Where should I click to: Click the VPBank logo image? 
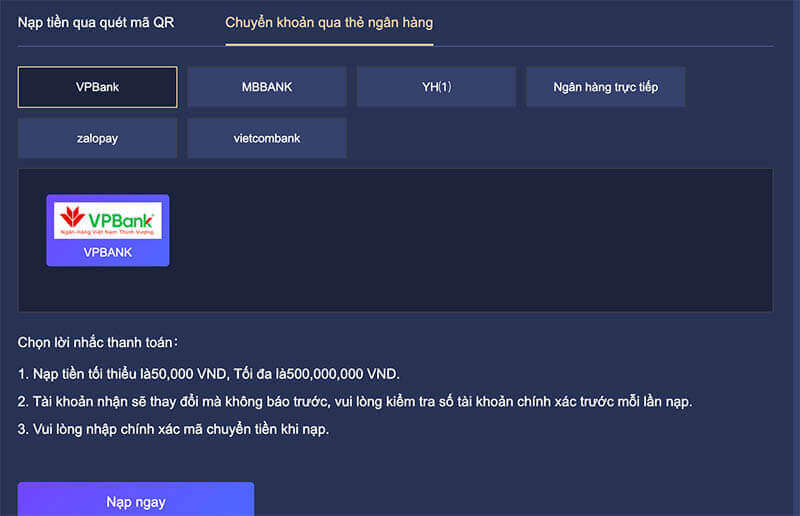pyautogui.click(x=108, y=220)
